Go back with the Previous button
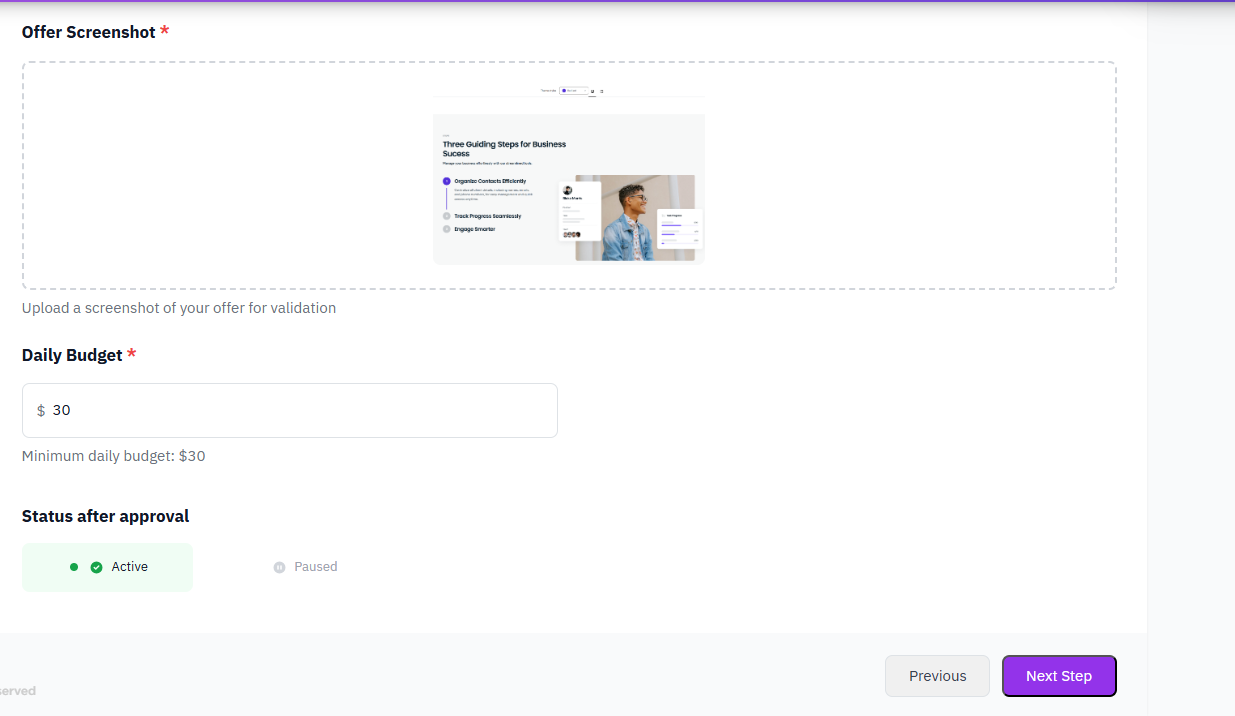Viewport: 1235px width, 716px height. point(937,676)
